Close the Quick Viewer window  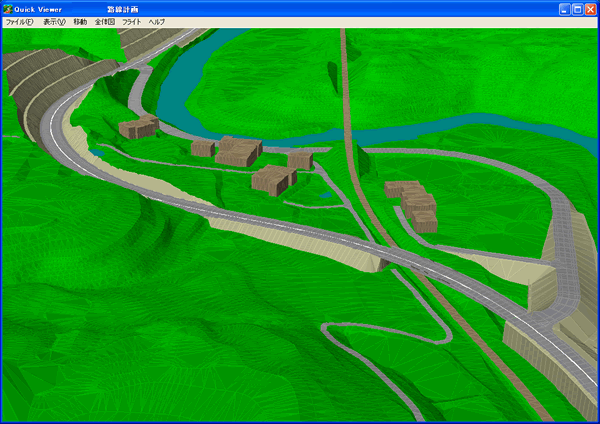coord(590,10)
